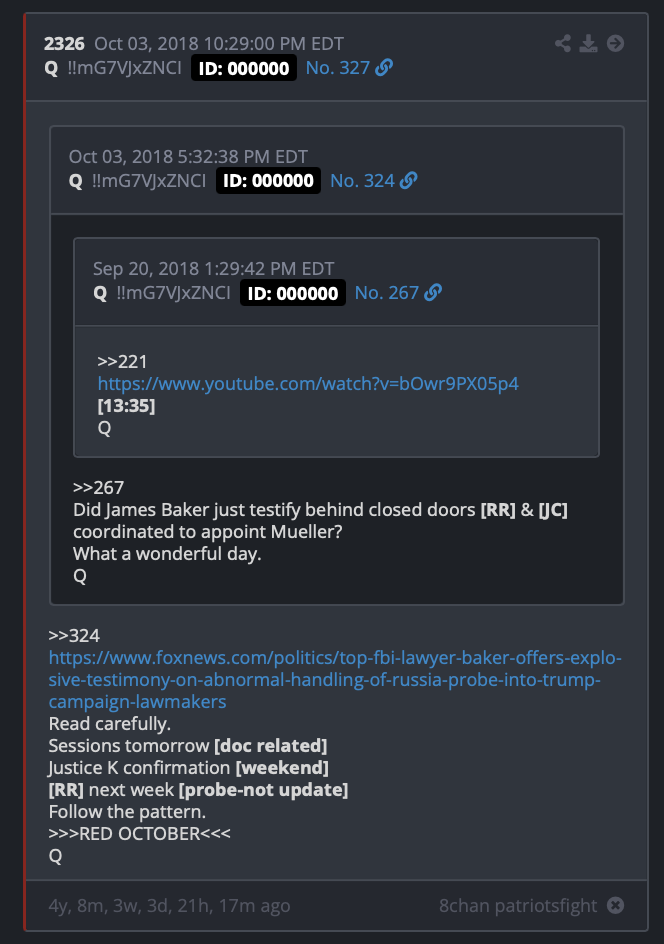Viewport: 664px width, 944px height.
Task: Open the No. 267 post link
Action: point(386,293)
